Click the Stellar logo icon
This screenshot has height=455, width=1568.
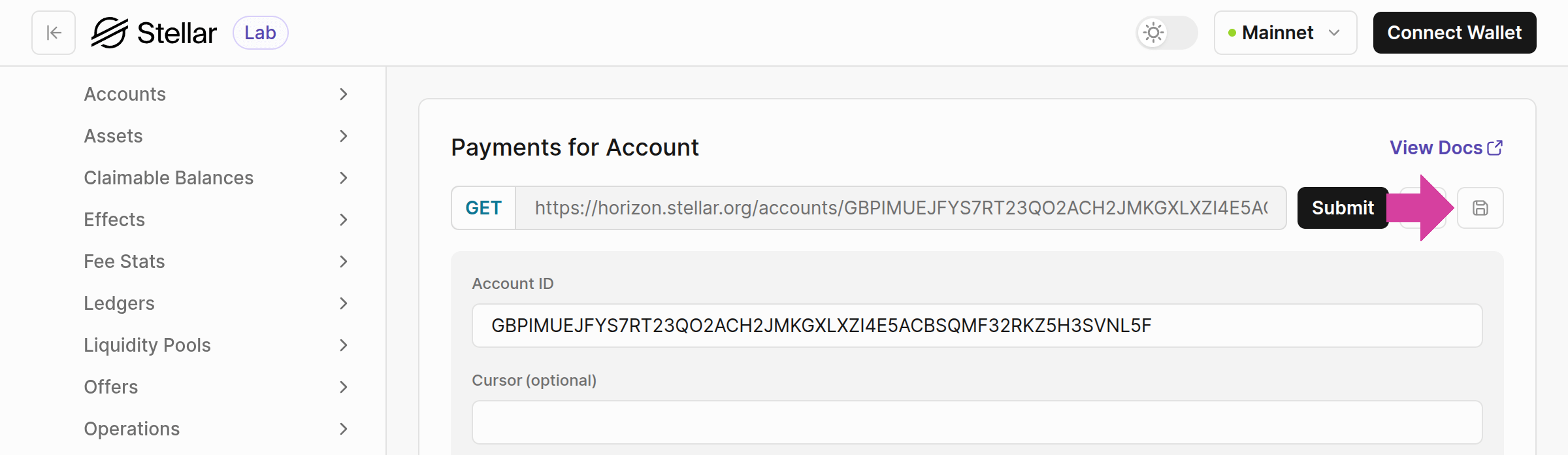tap(110, 33)
